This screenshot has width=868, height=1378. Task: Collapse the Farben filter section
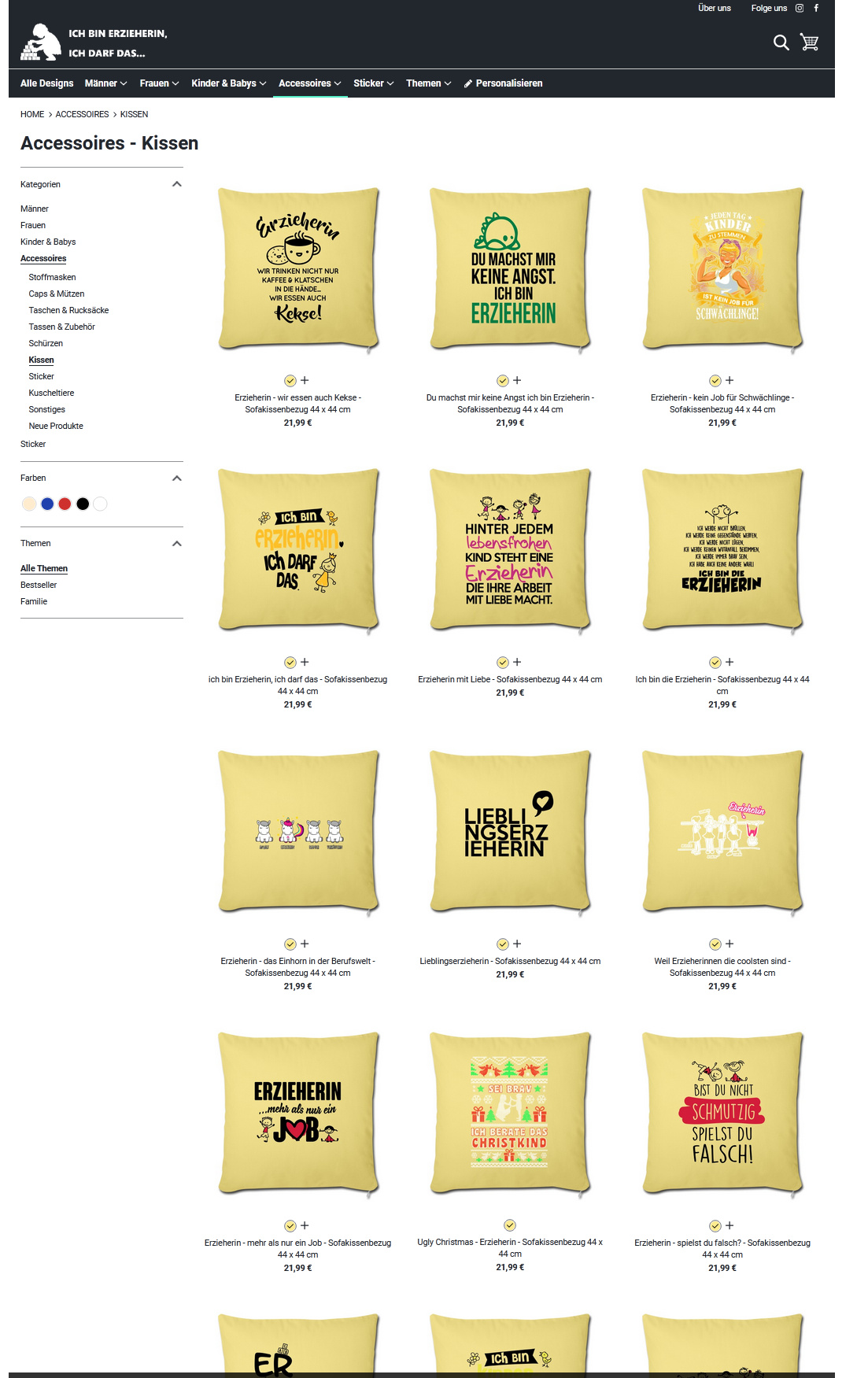click(177, 478)
